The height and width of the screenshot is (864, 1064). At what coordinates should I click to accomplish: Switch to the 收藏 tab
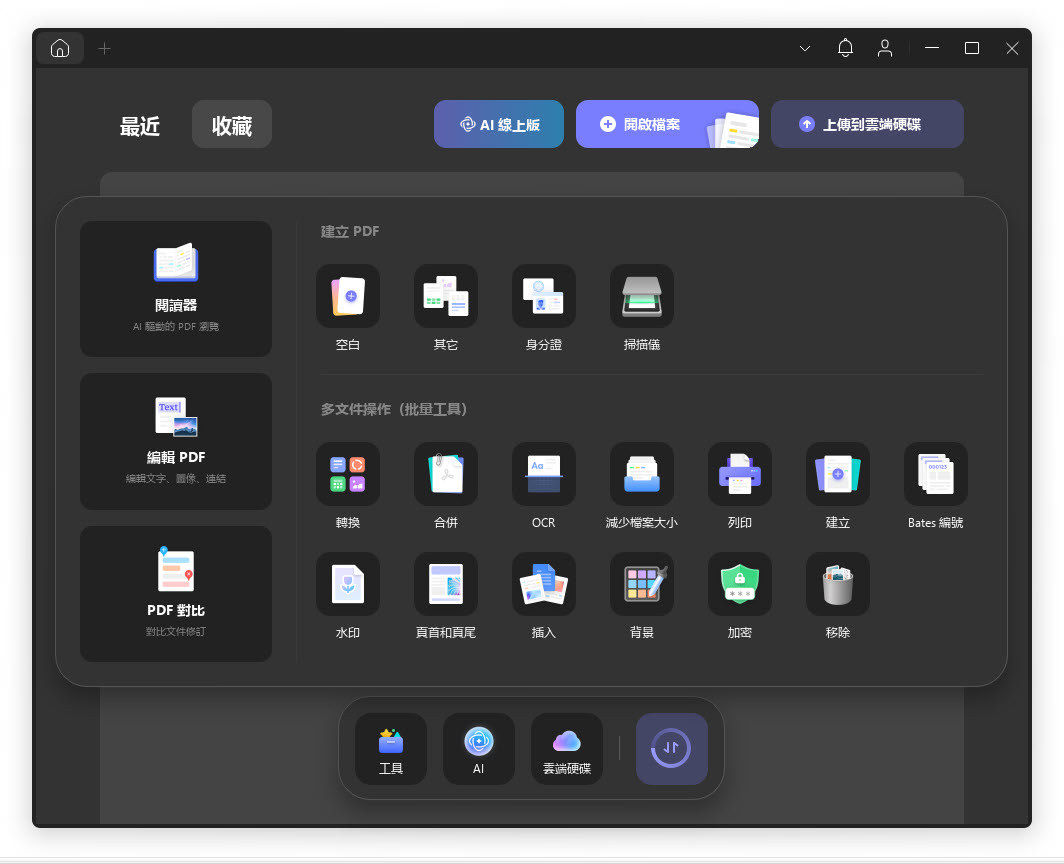[231, 125]
